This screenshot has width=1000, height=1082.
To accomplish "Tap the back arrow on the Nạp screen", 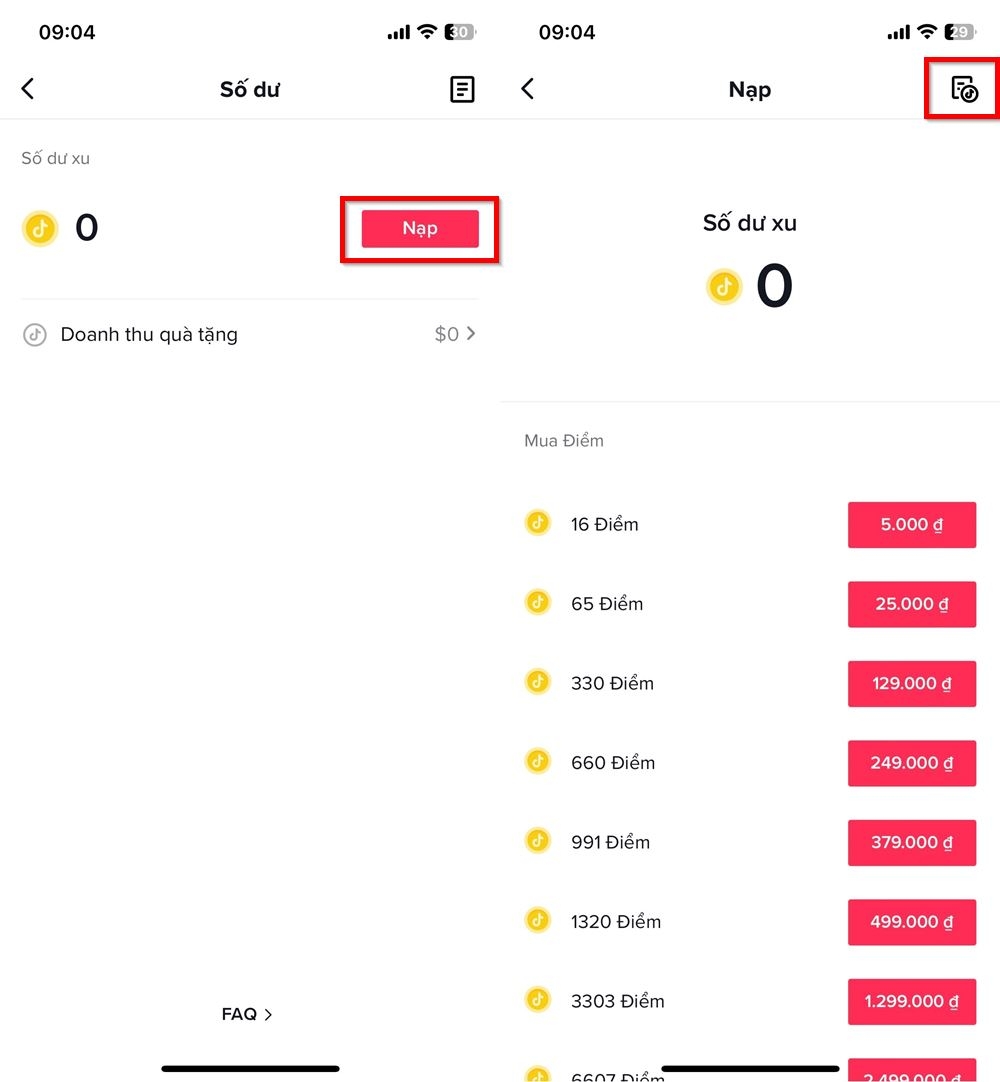I will pos(527,88).
